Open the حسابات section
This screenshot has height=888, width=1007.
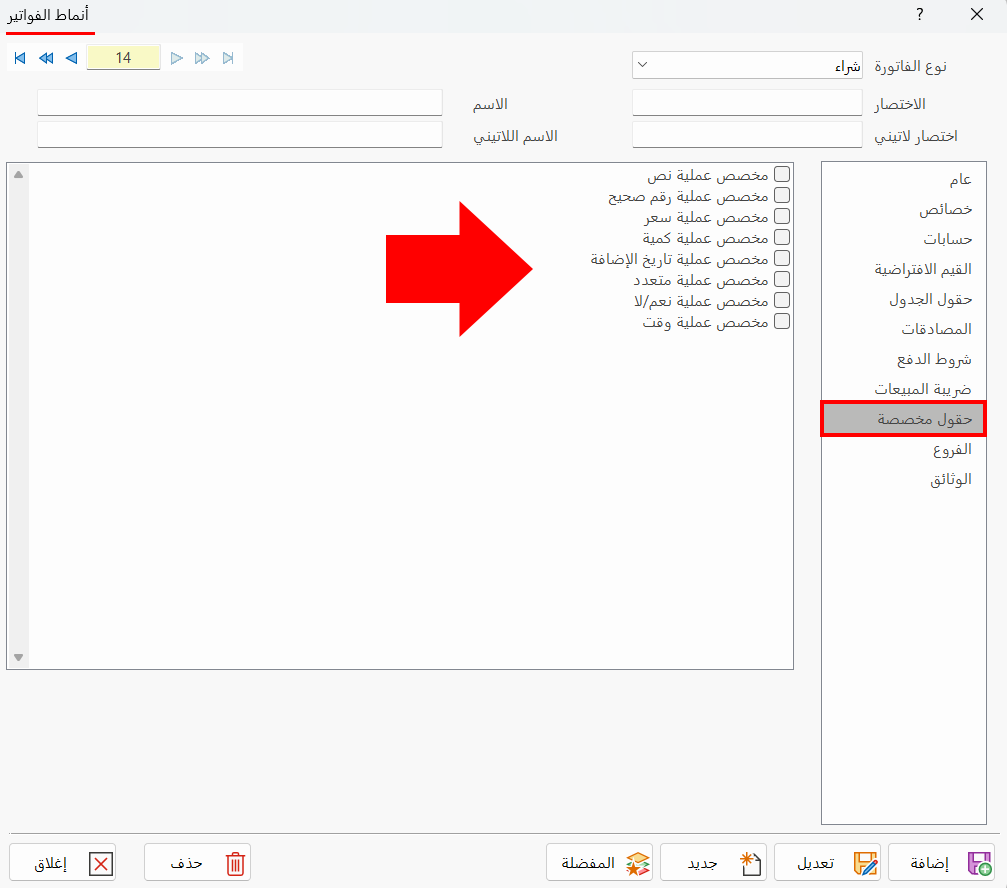coord(904,239)
